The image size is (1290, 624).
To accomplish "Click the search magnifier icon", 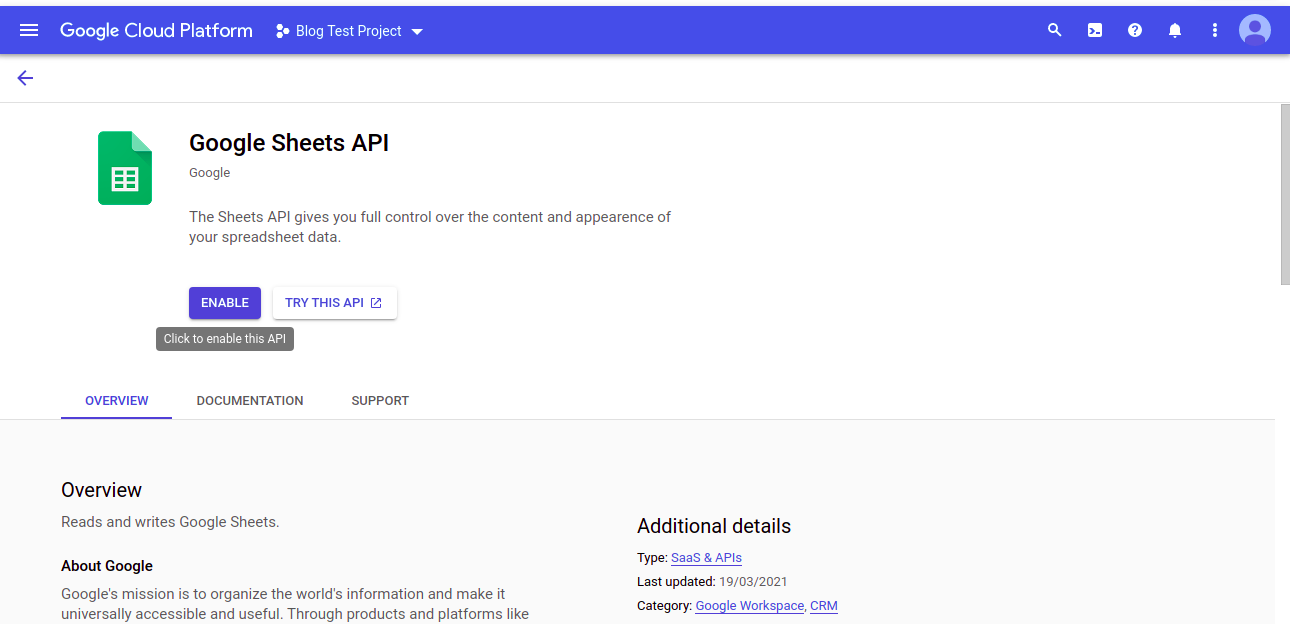I will (x=1054, y=30).
